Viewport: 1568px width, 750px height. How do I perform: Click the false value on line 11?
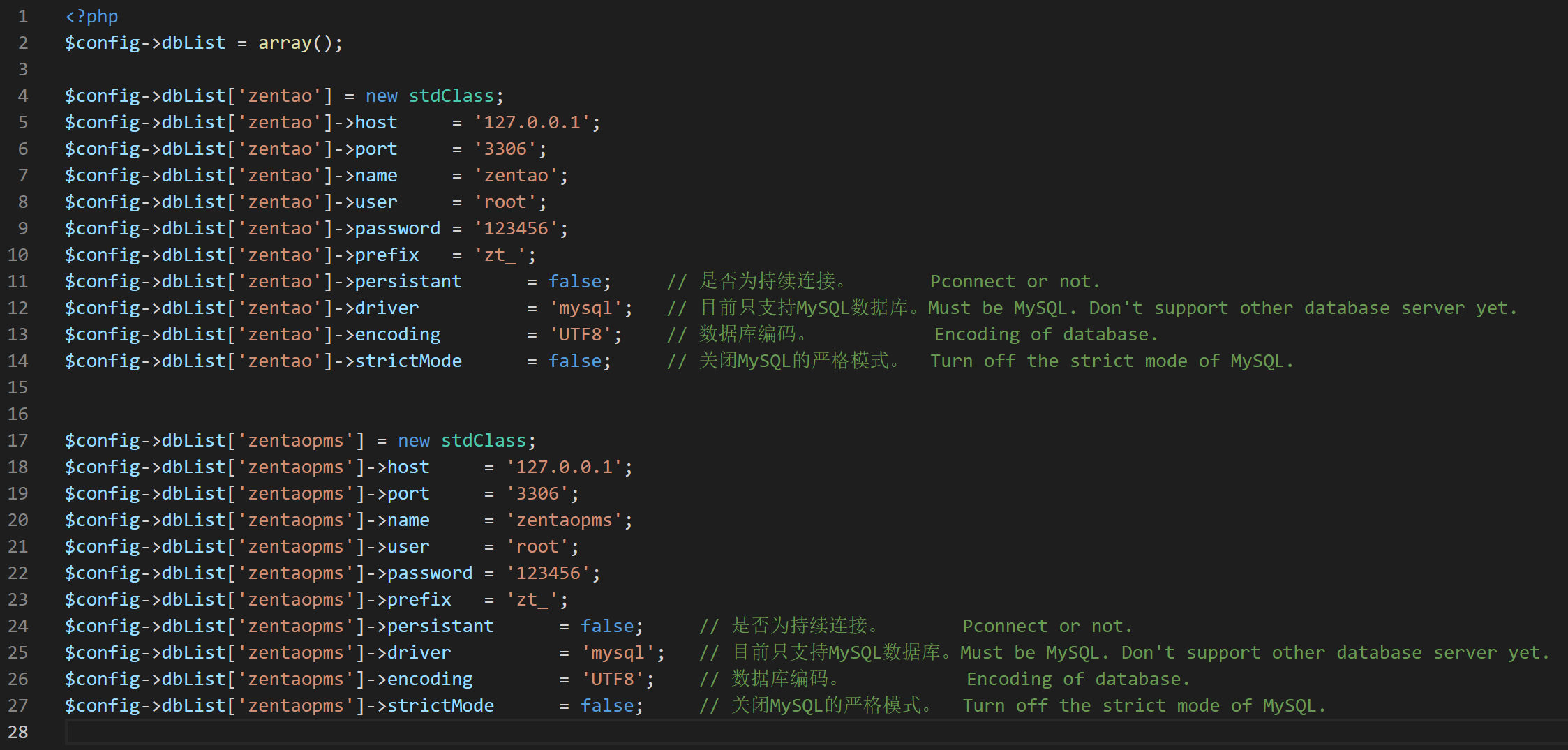tap(574, 281)
